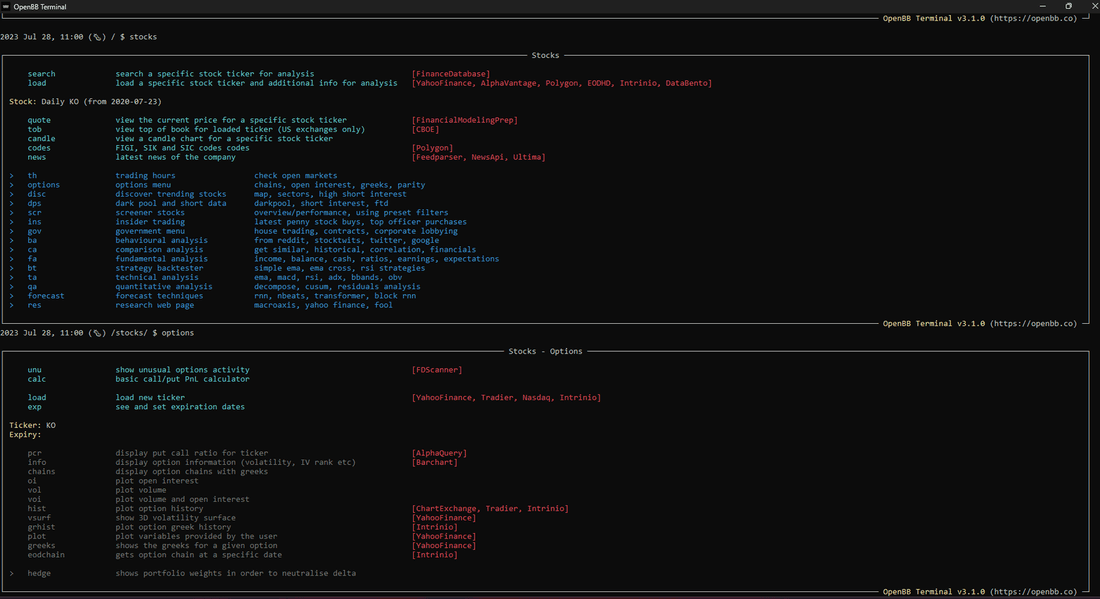Click the 'vsurf' volatility surface command
The width and height of the screenshot is (1100, 599).
pyautogui.click(x=39, y=518)
